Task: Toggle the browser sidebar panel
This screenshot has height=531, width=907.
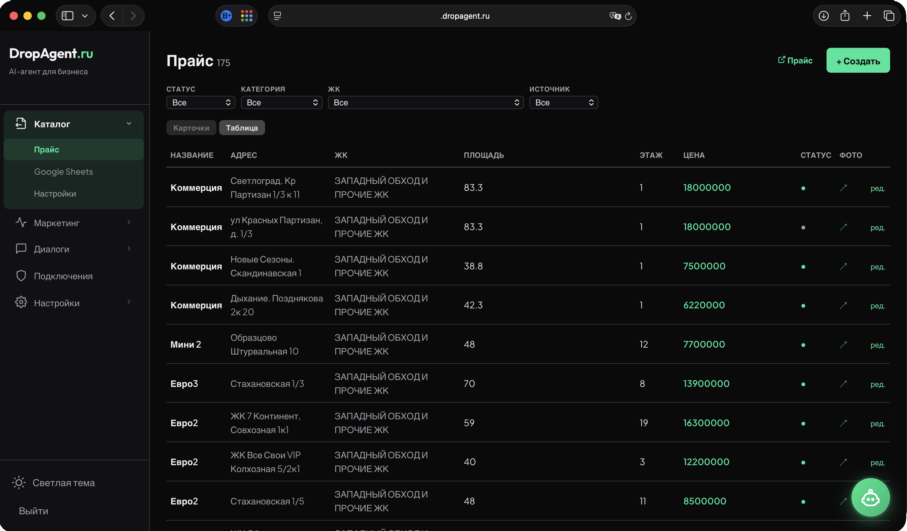Action: tap(68, 16)
